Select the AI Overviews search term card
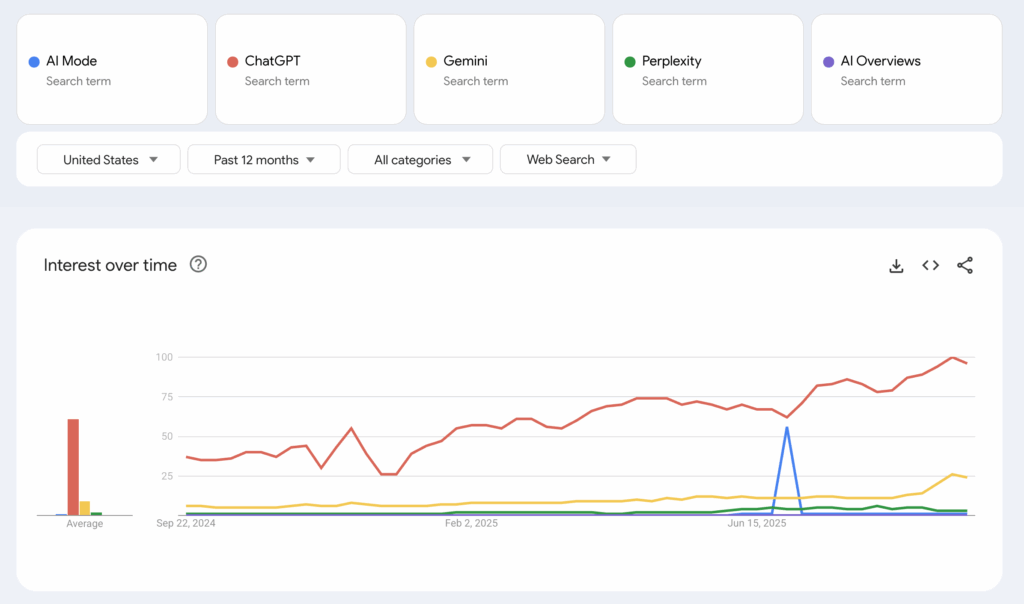 click(x=906, y=69)
